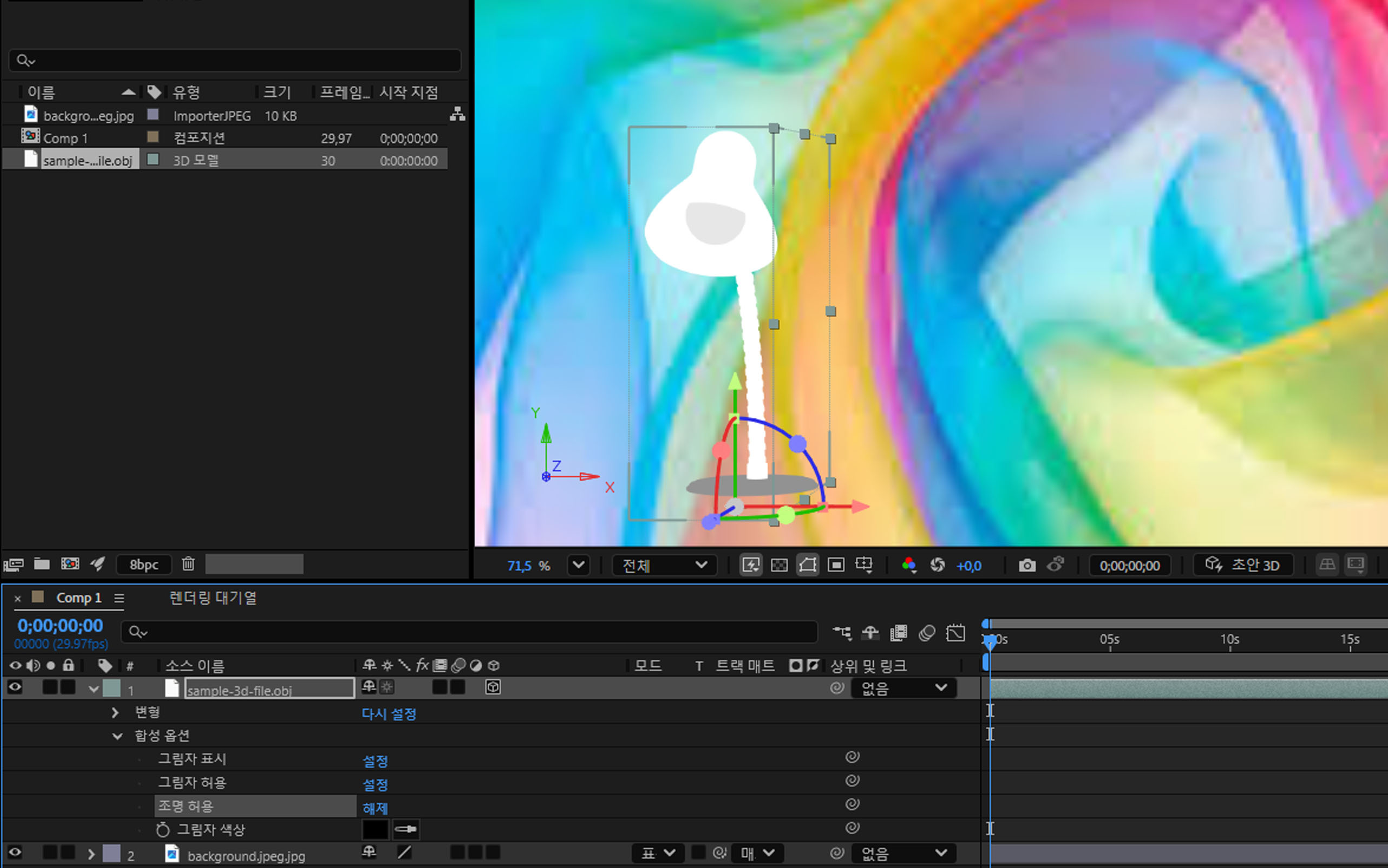The height and width of the screenshot is (868, 1388).
Task: Toggle the transparency grid icon
Action: (778, 565)
